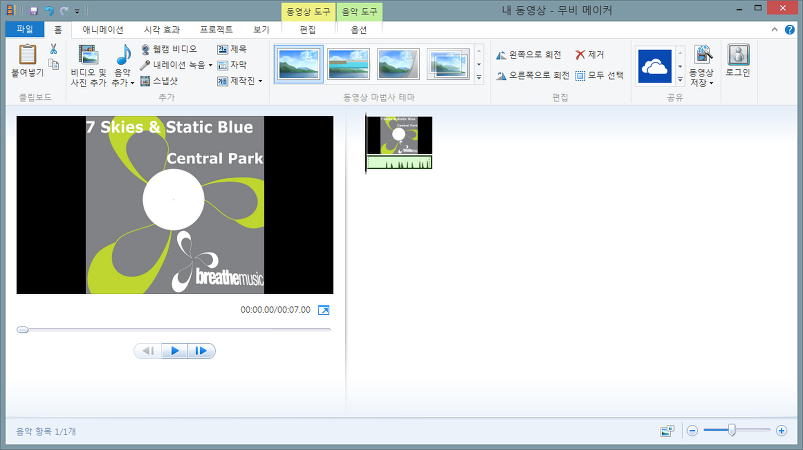
Task: Click the Remove red X button
Action: [589, 55]
